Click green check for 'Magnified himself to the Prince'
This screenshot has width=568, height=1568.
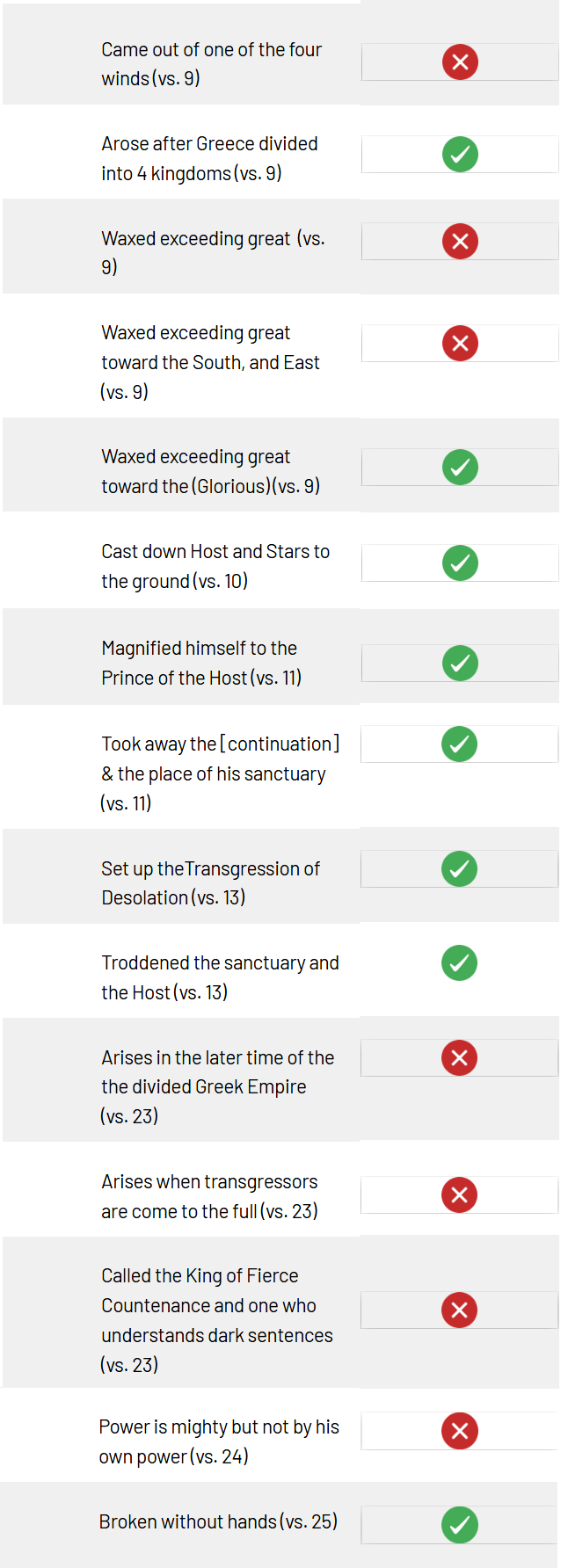tap(460, 664)
